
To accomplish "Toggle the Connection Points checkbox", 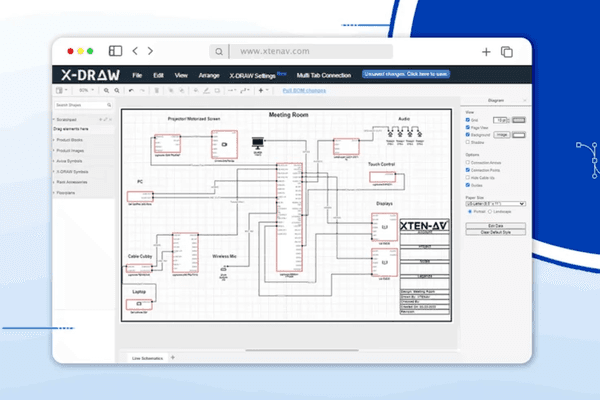I will [x=468, y=170].
